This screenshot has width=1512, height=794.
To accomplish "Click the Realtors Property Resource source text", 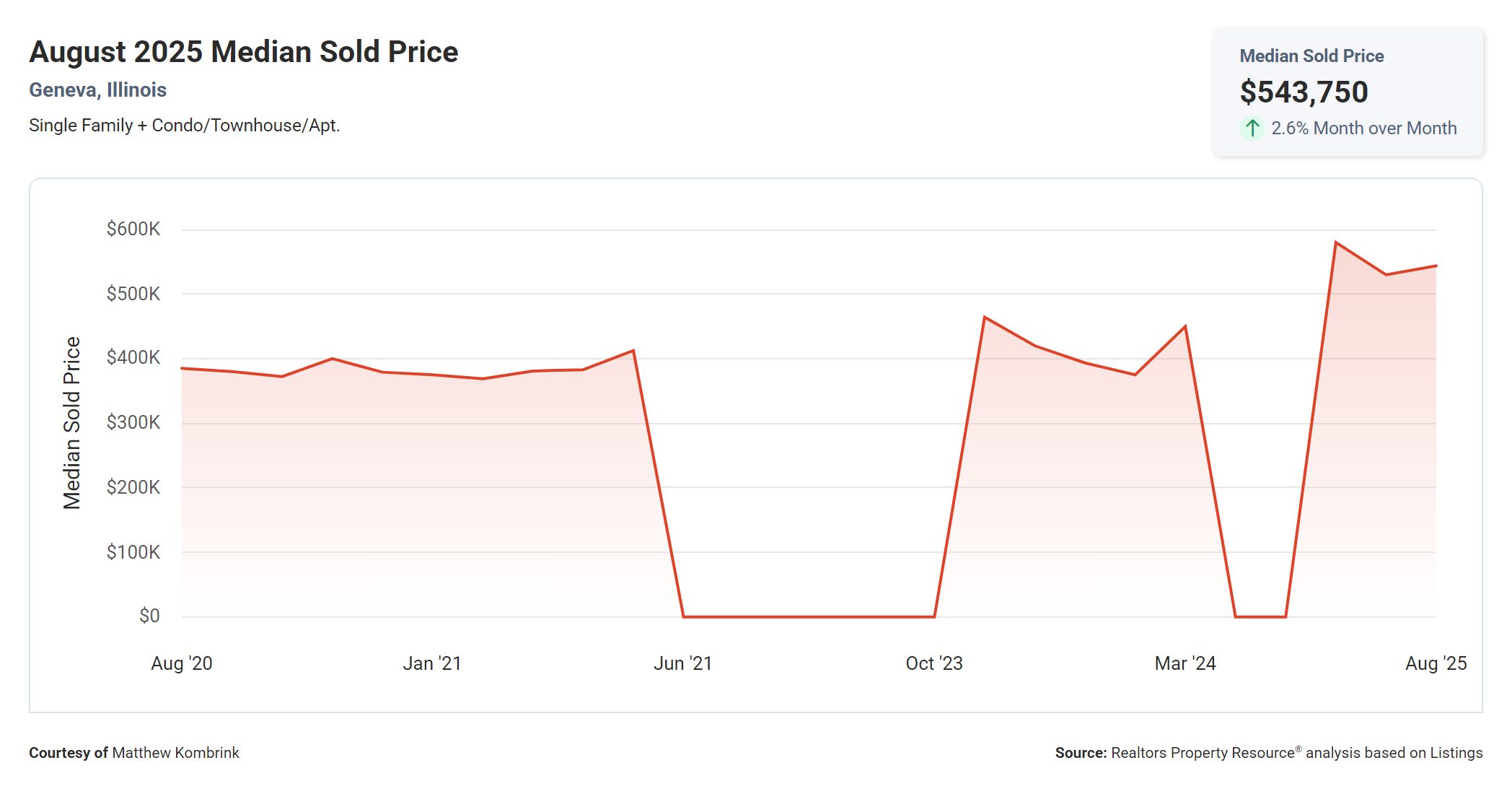I will pyautogui.click(x=1203, y=753).
